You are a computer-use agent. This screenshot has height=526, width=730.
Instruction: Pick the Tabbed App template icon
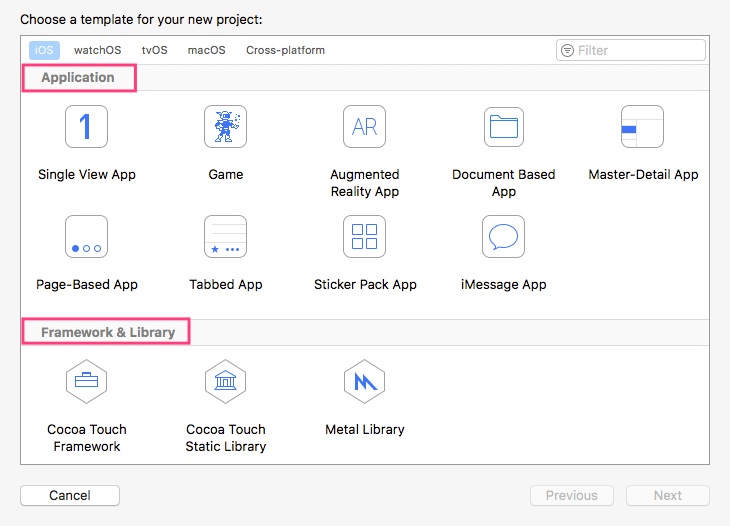(225, 236)
